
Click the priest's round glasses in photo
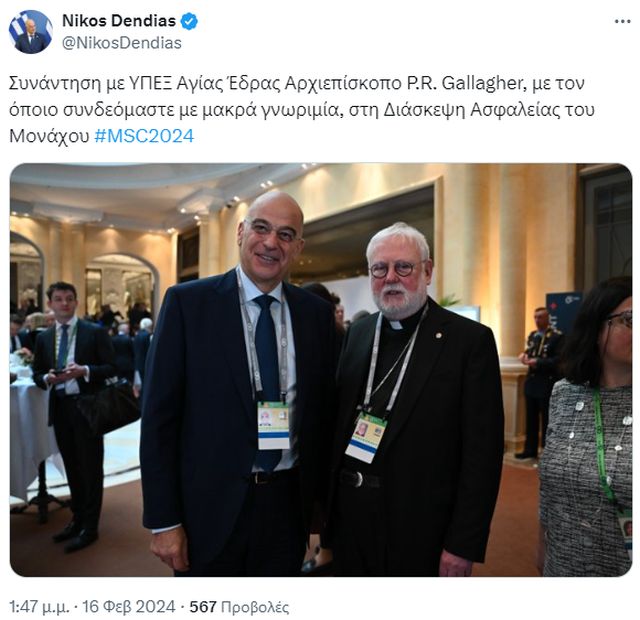[x=392, y=269]
